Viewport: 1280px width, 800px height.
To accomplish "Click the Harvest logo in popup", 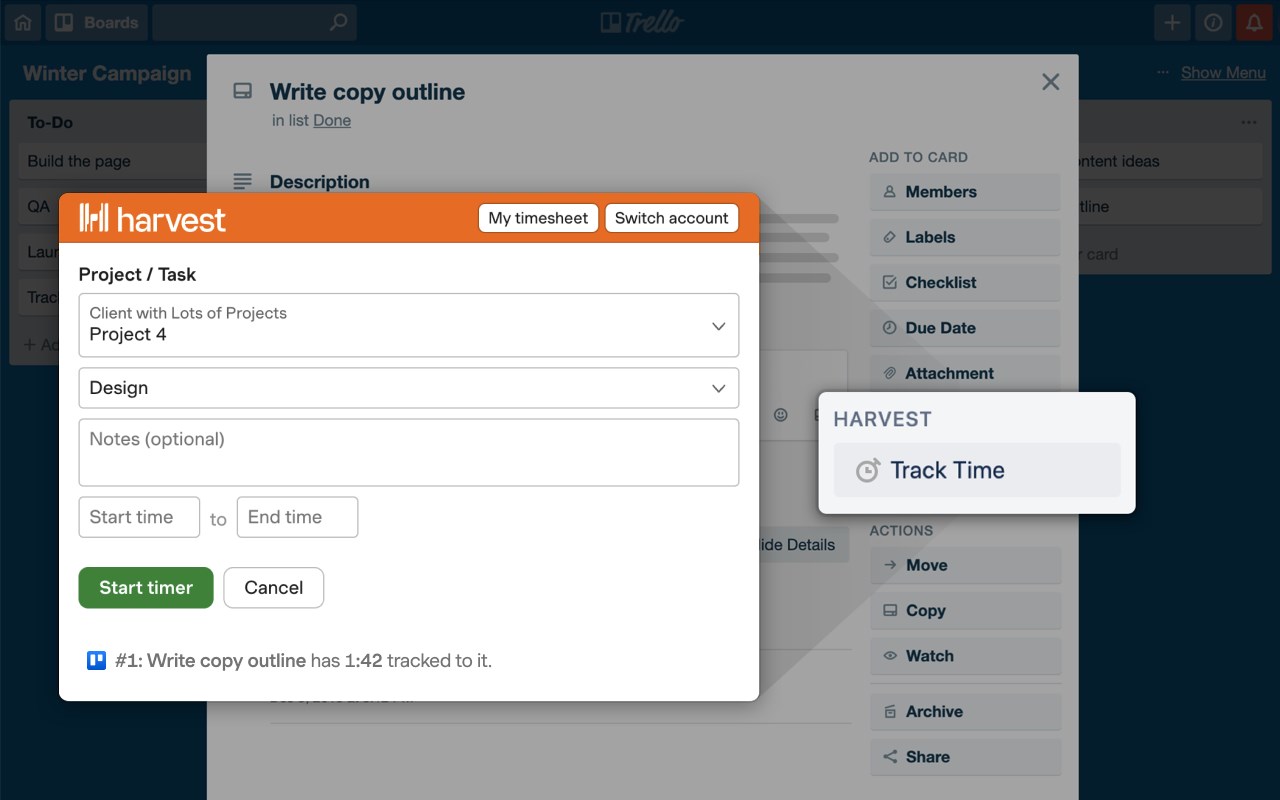I will coord(153,218).
